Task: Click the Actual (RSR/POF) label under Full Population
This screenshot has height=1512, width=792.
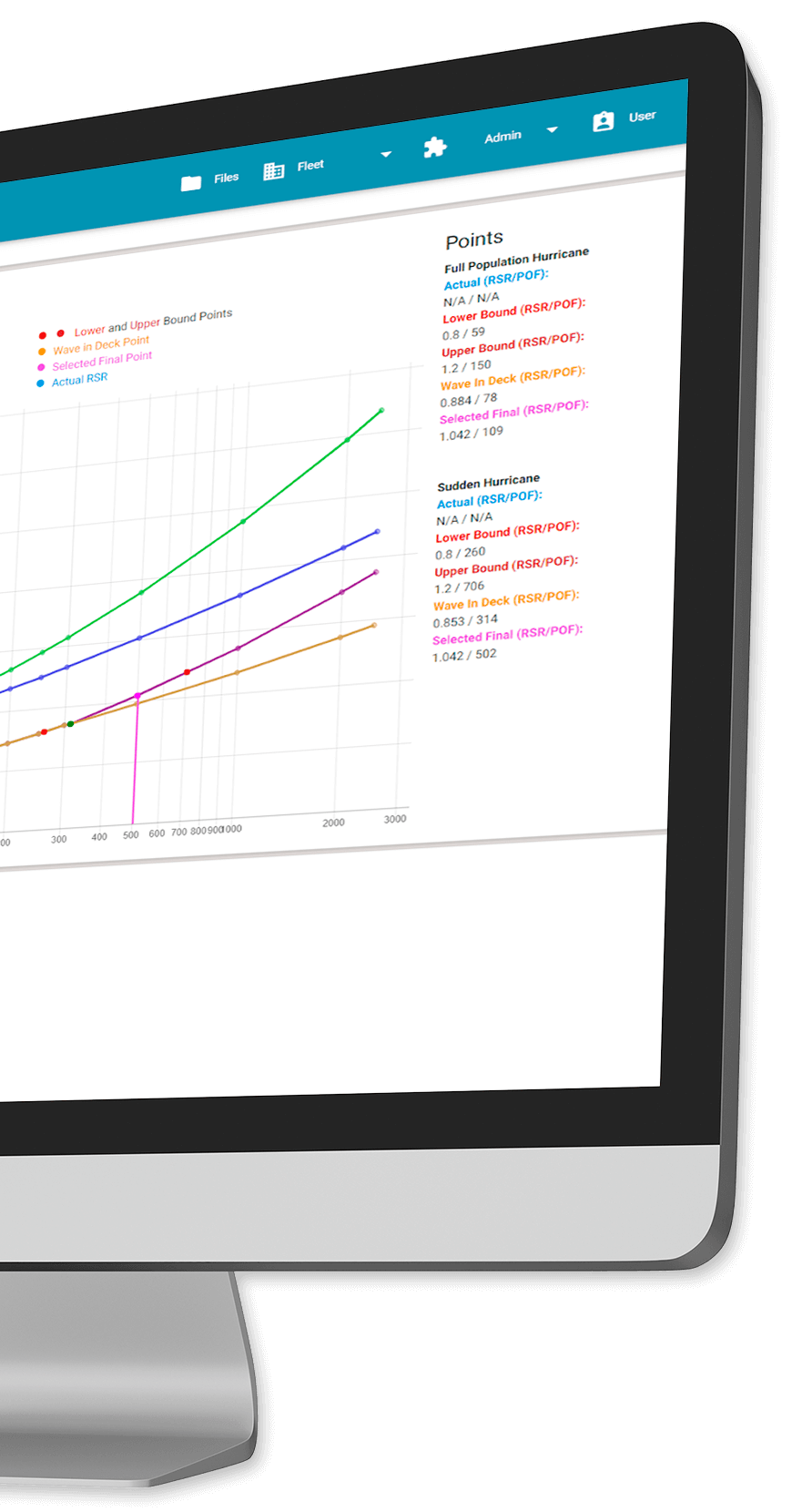Action: tap(496, 280)
